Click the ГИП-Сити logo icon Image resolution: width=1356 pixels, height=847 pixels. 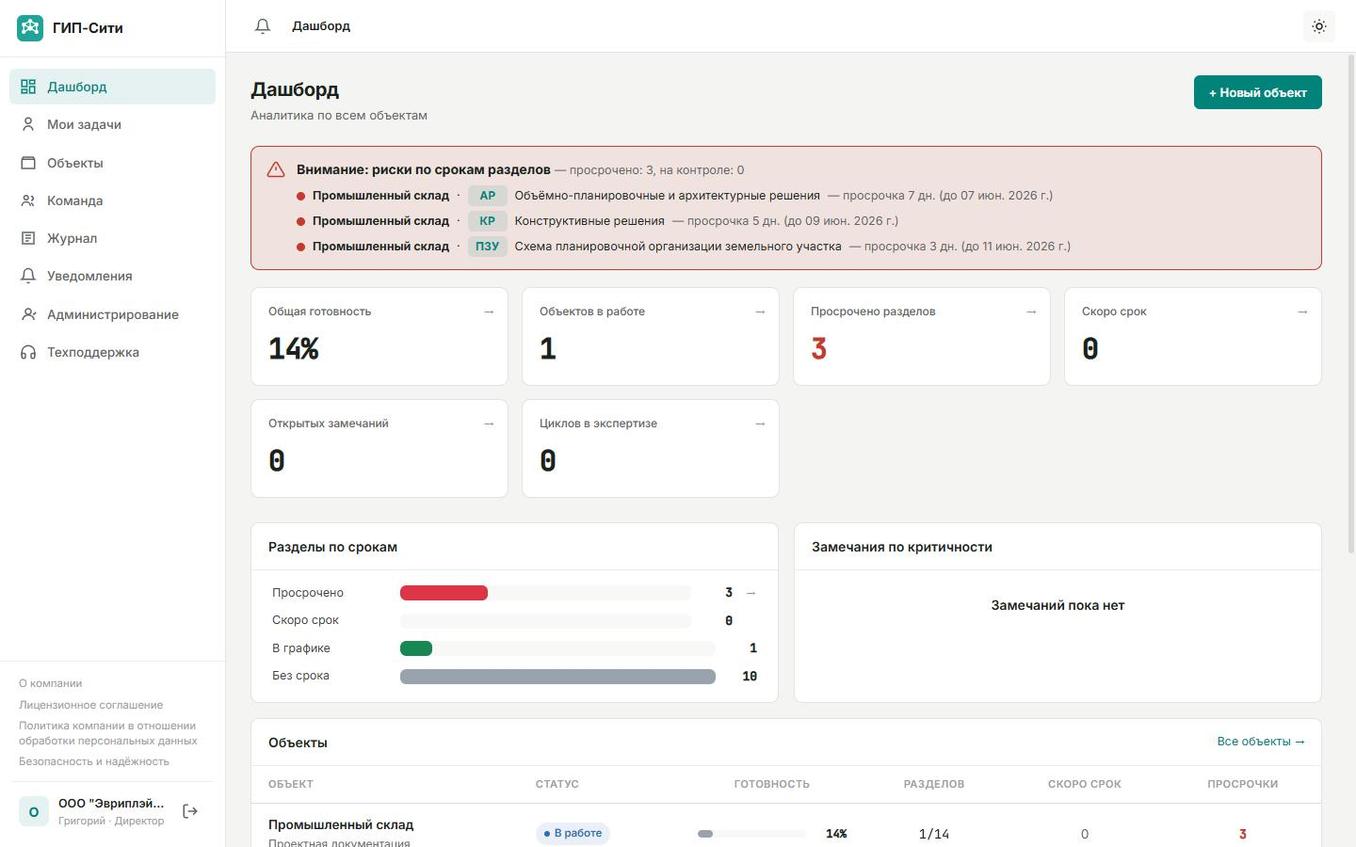point(30,28)
